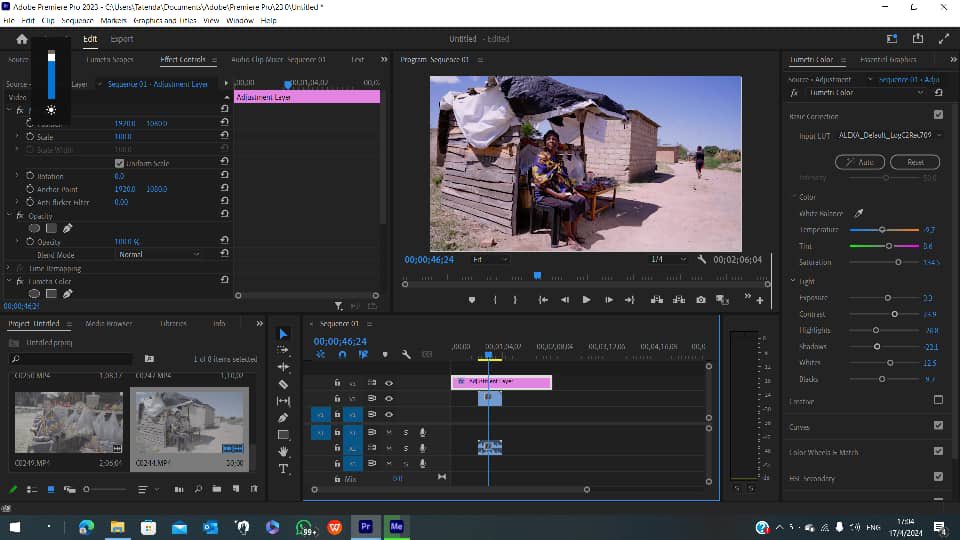Image resolution: width=960 pixels, height=540 pixels.
Task: Select the Selection tool arrow
Action: coord(283,334)
